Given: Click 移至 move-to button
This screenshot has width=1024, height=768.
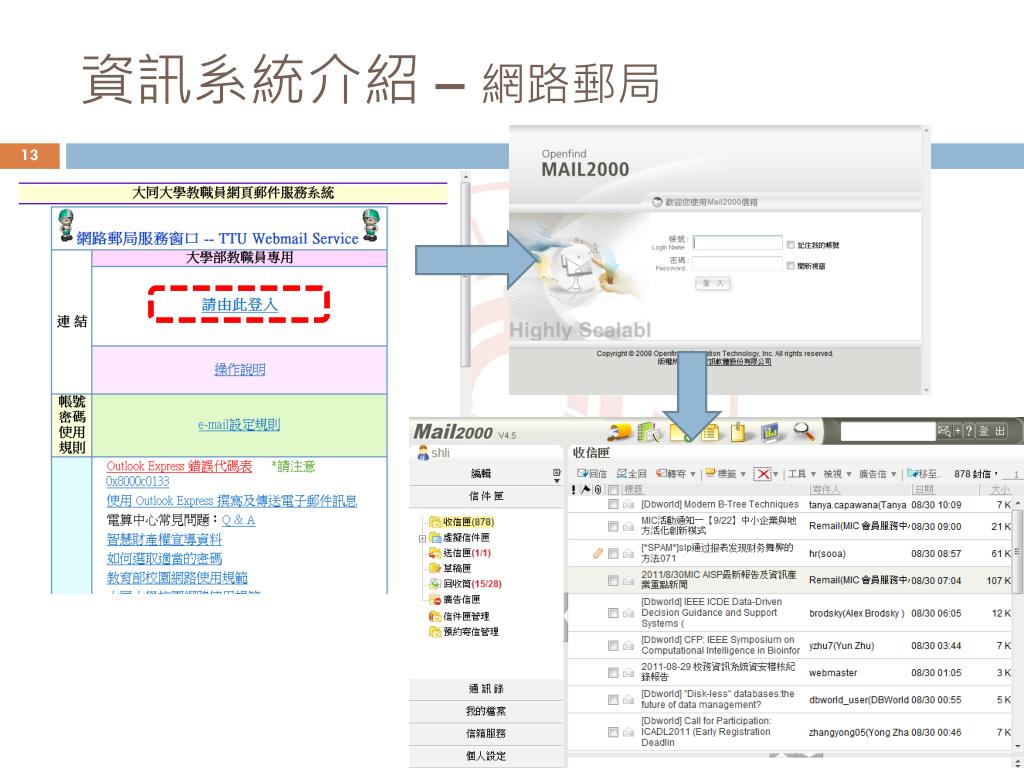Looking at the screenshot, I should (923, 473).
